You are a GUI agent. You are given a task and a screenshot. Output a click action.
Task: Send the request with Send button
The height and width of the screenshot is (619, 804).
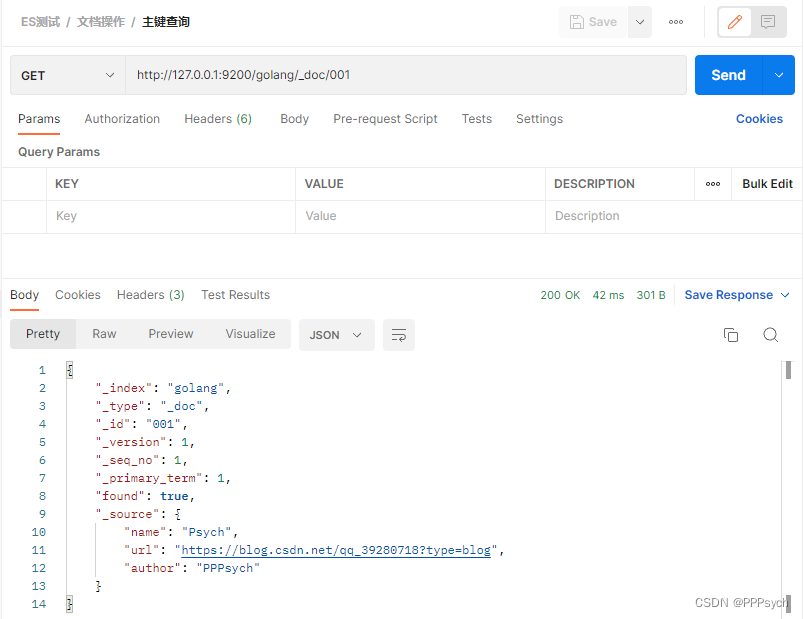tap(728, 75)
